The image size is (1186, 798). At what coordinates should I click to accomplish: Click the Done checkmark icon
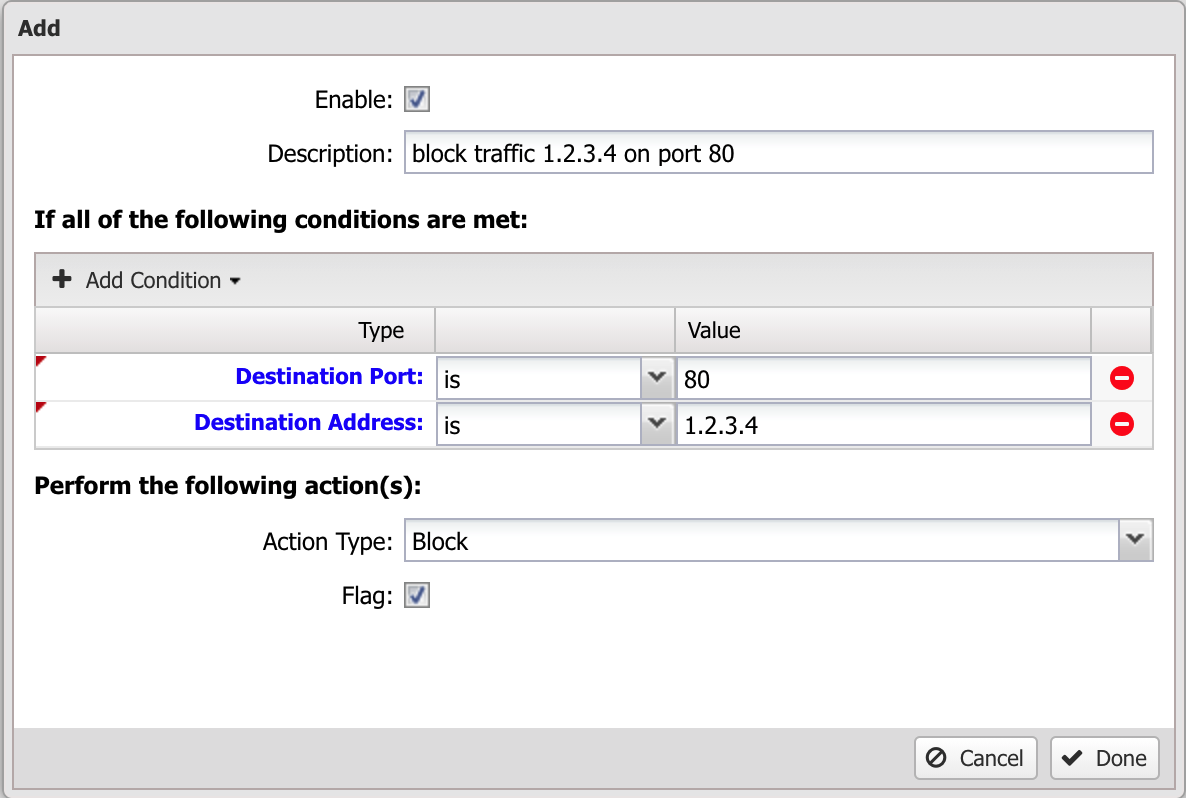pyautogui.click(x=1072, y=757)
